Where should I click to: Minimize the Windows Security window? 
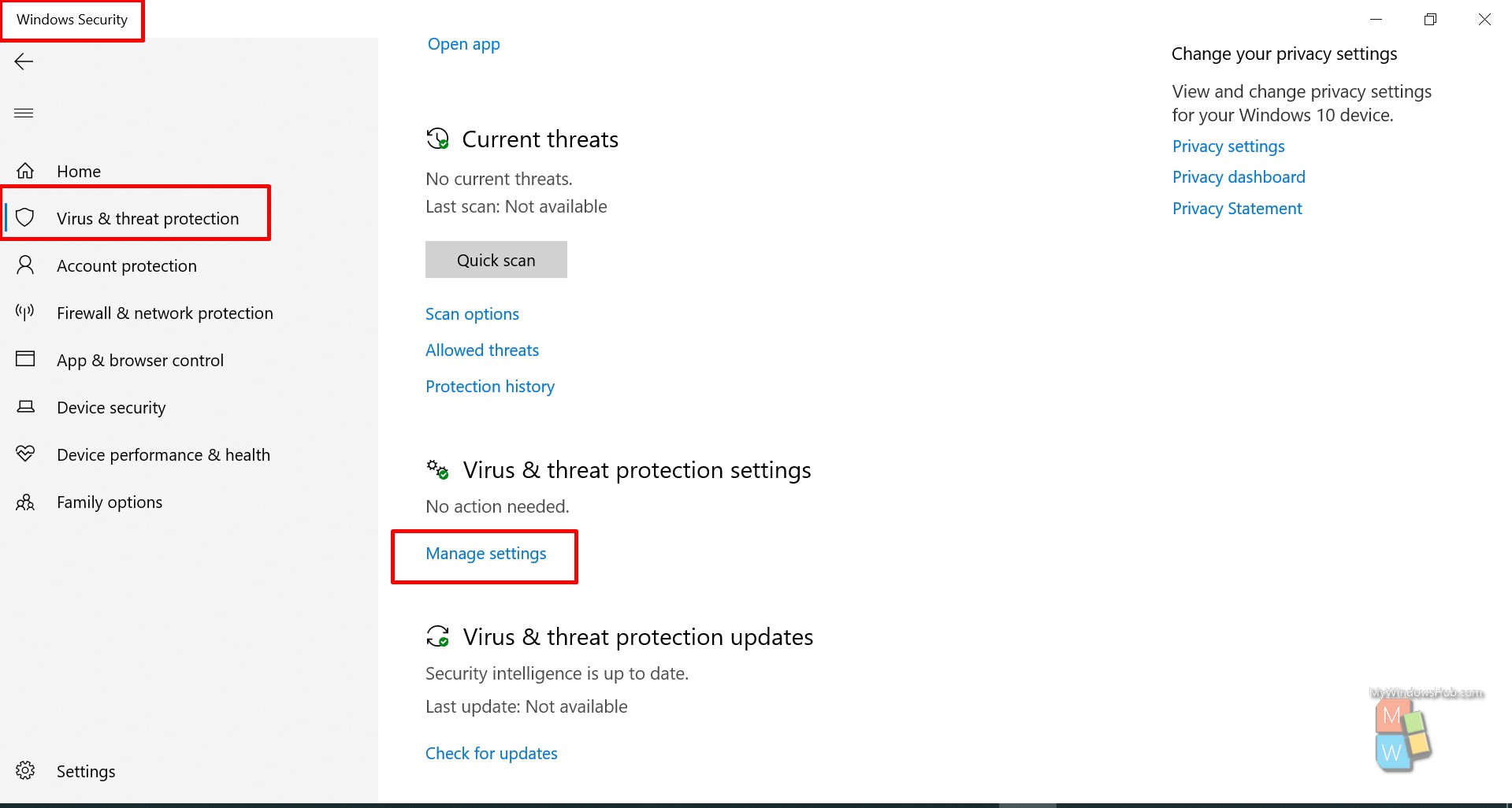pos(1376,19)
